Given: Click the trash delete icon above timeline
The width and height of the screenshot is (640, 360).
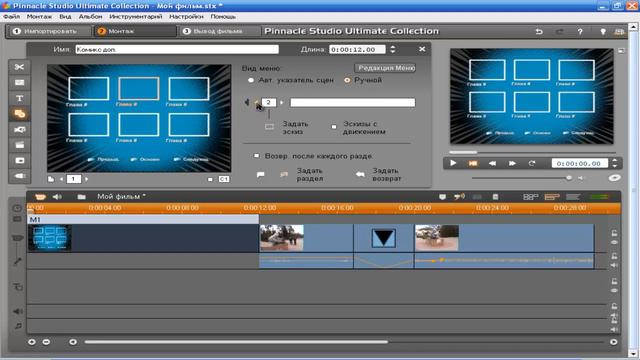Looking at the screenshot, I should point(496,197).
